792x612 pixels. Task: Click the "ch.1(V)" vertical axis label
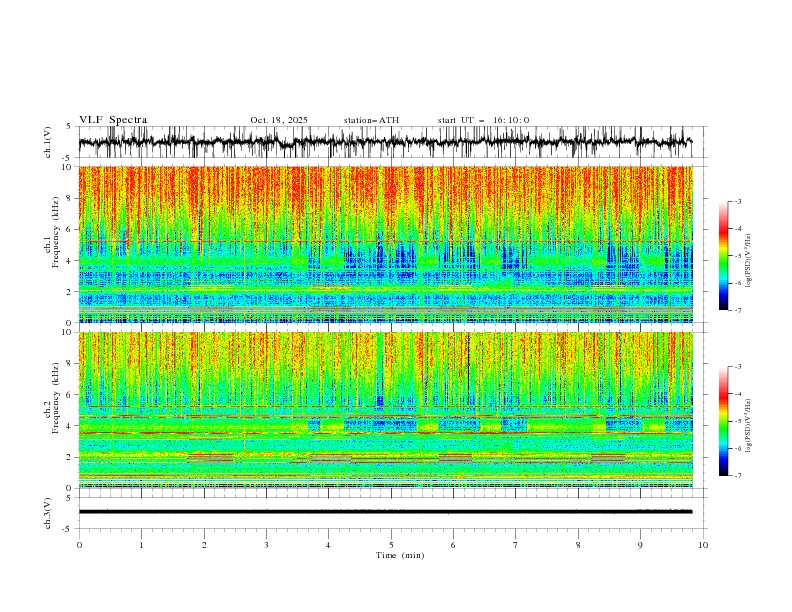(x=48, y=142)
